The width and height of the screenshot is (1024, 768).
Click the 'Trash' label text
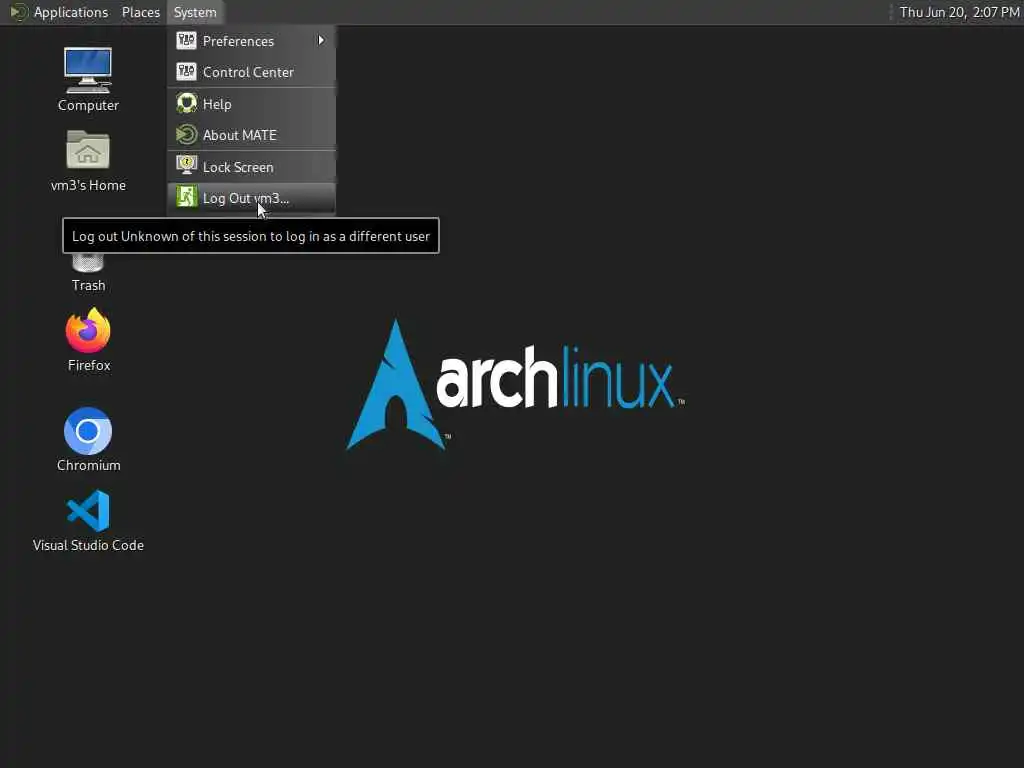(x=88, y=285)
